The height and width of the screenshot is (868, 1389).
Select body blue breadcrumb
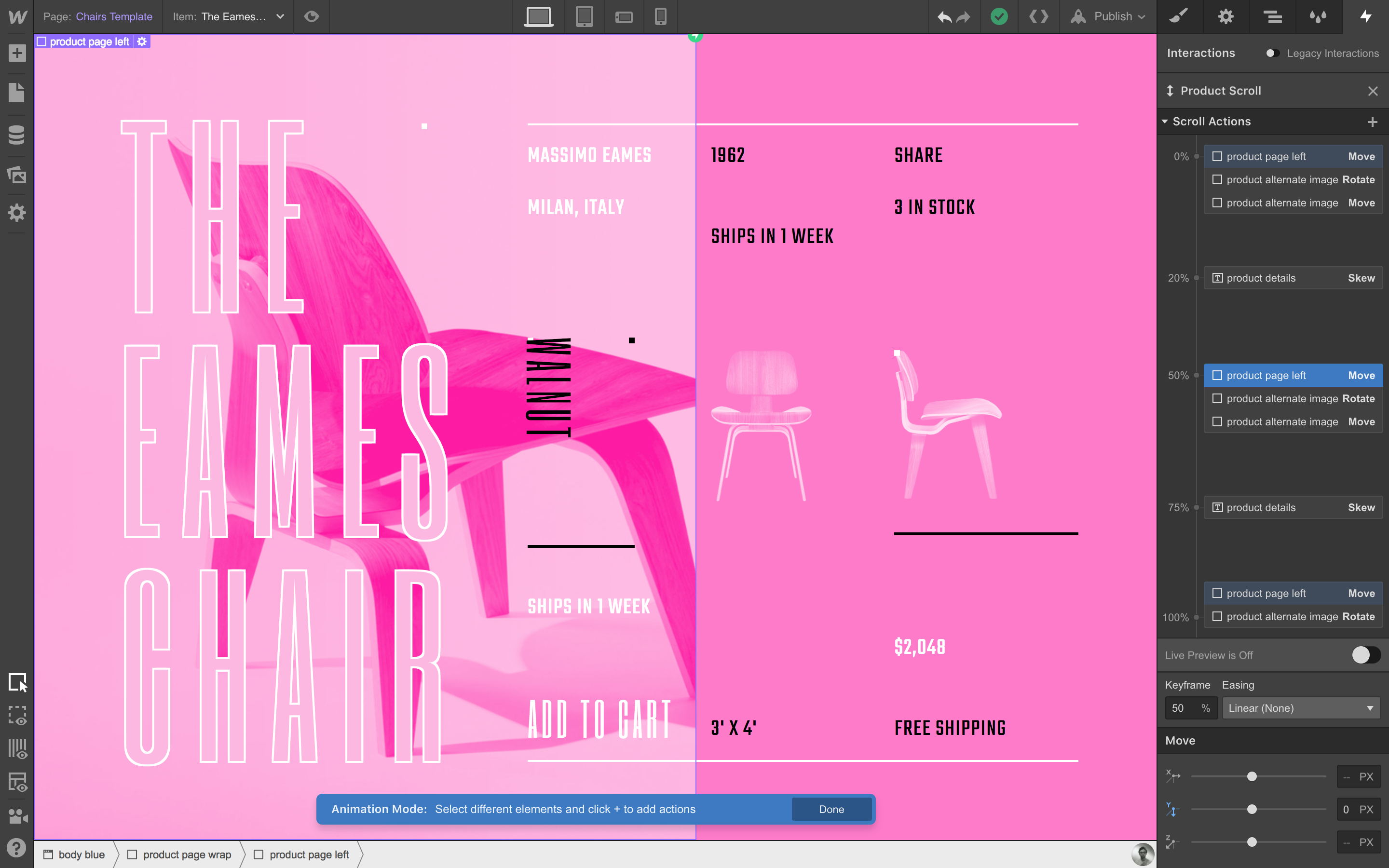tap(75, 855)
